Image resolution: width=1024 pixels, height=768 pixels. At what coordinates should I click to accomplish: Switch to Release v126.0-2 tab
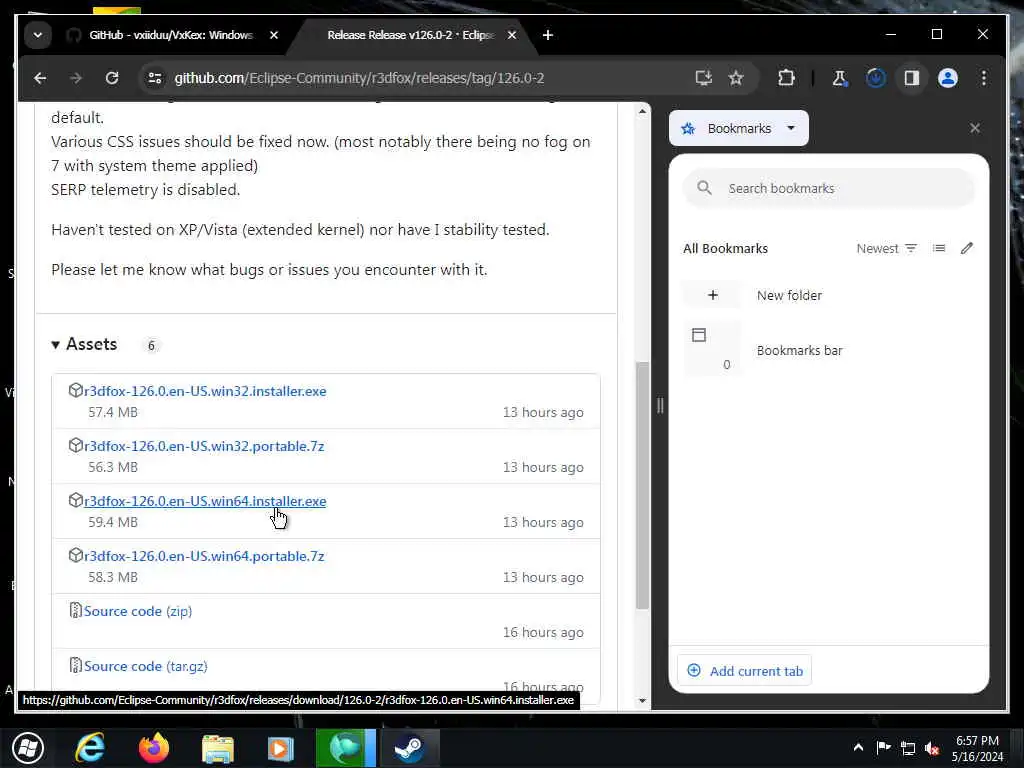(x=410, y=35)
